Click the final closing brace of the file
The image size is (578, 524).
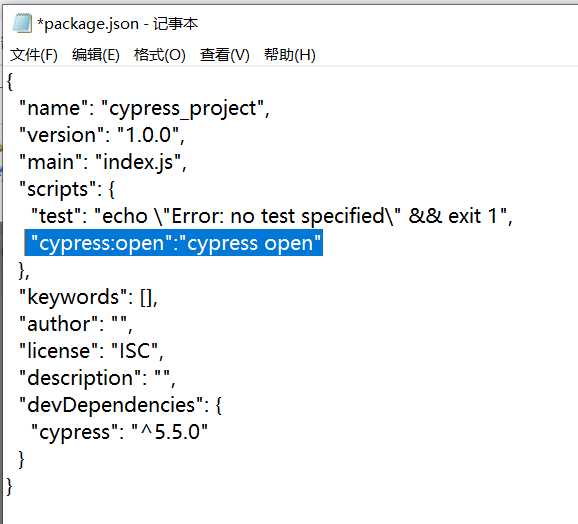tap(10, 486)
